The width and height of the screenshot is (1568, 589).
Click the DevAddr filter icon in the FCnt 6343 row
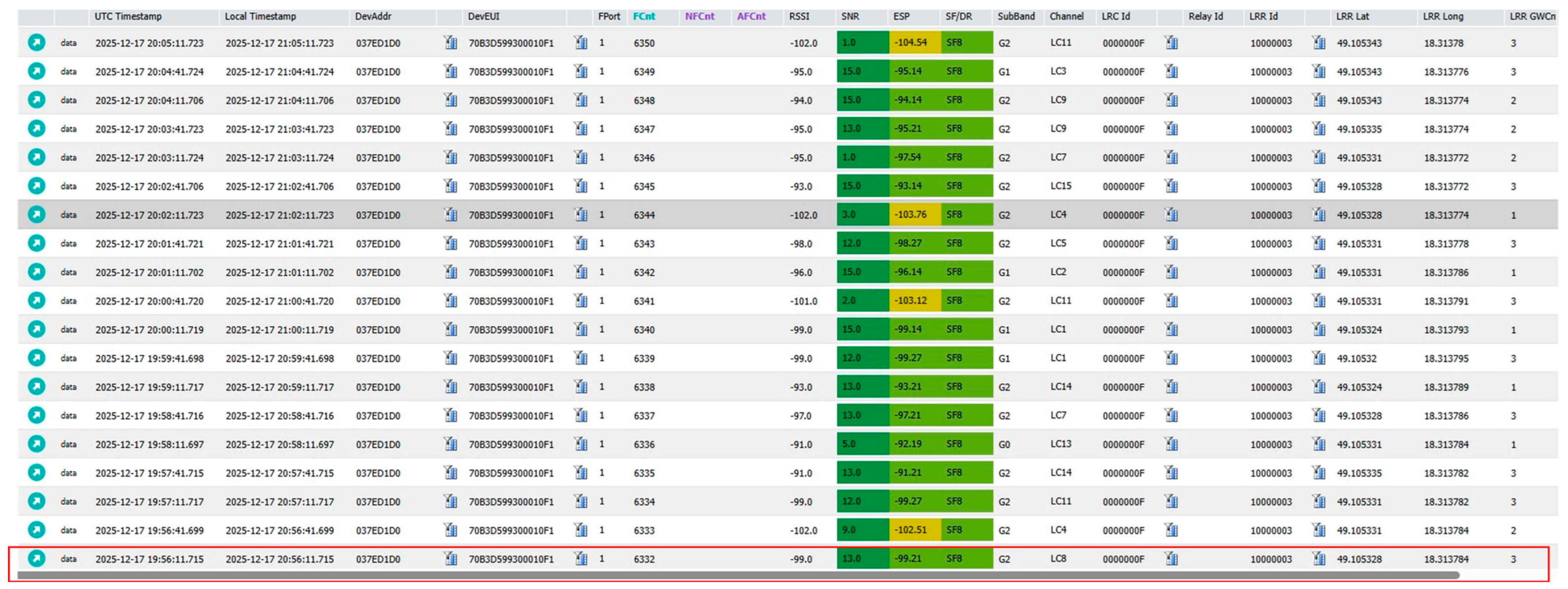[451, 243]
